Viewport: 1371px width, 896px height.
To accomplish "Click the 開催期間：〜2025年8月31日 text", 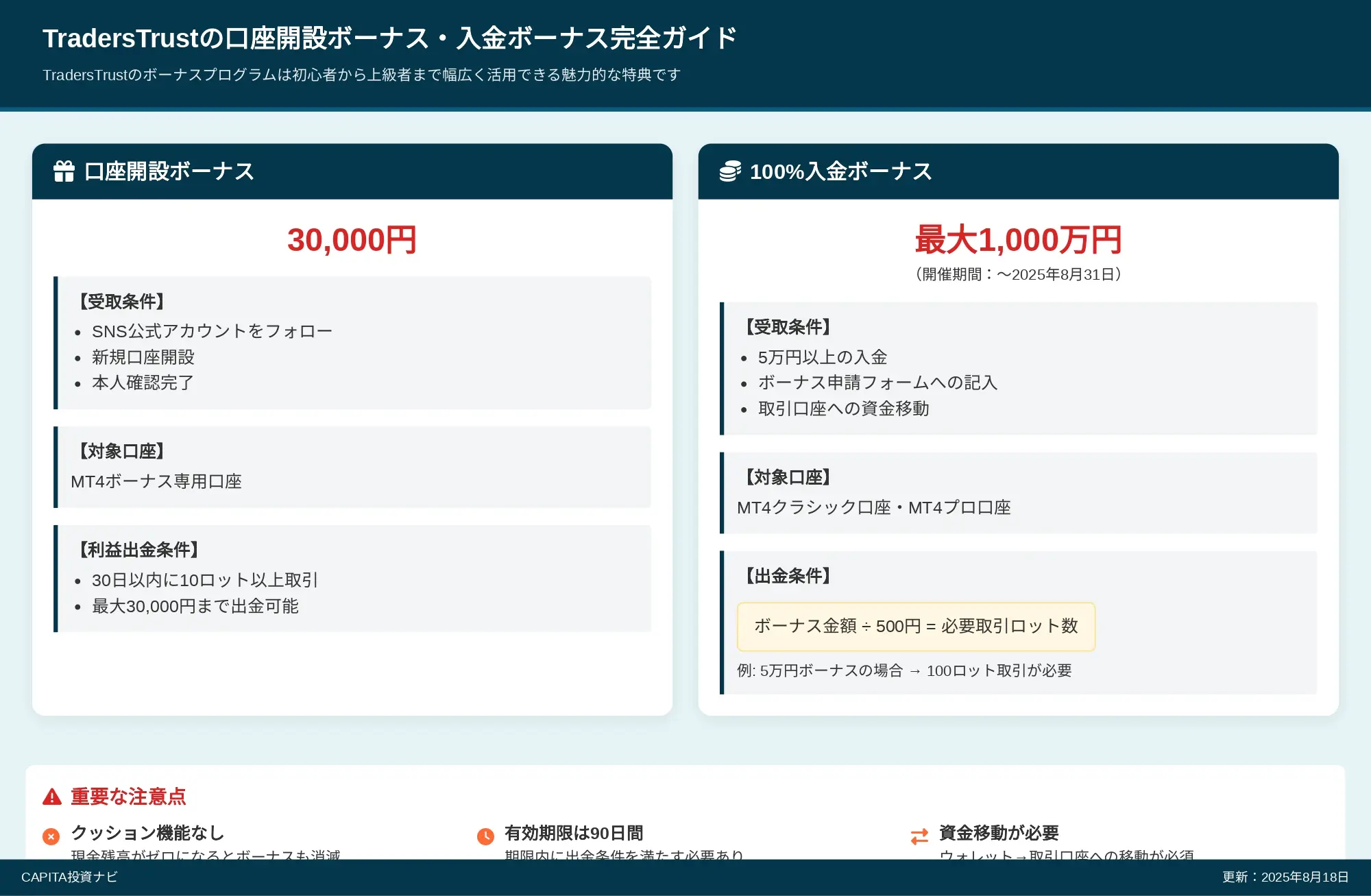I will click(1019, 275).
